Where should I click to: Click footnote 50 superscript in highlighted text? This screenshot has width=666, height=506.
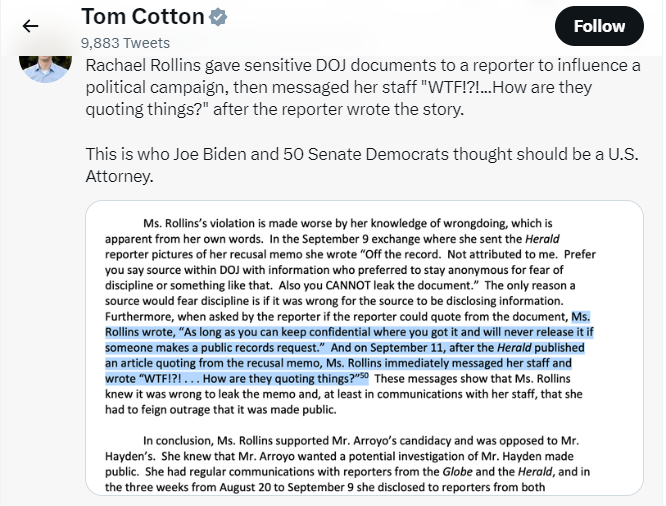click(x=364, y=376)
